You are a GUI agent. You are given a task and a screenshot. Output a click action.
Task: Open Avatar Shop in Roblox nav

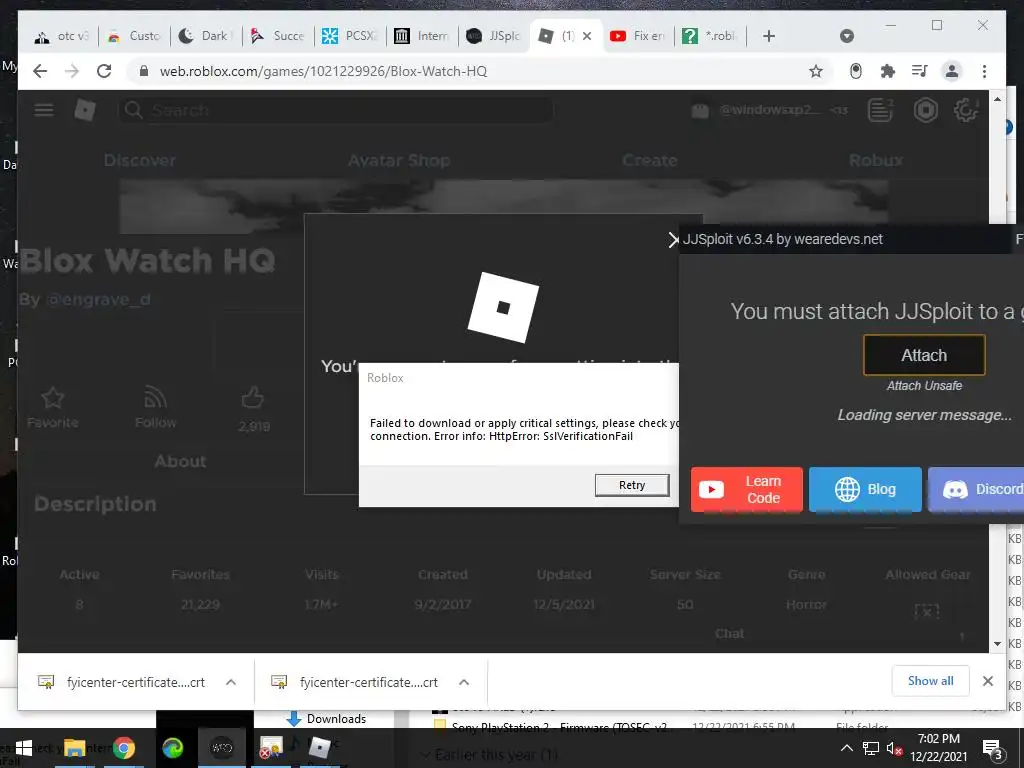coord(399,161)
